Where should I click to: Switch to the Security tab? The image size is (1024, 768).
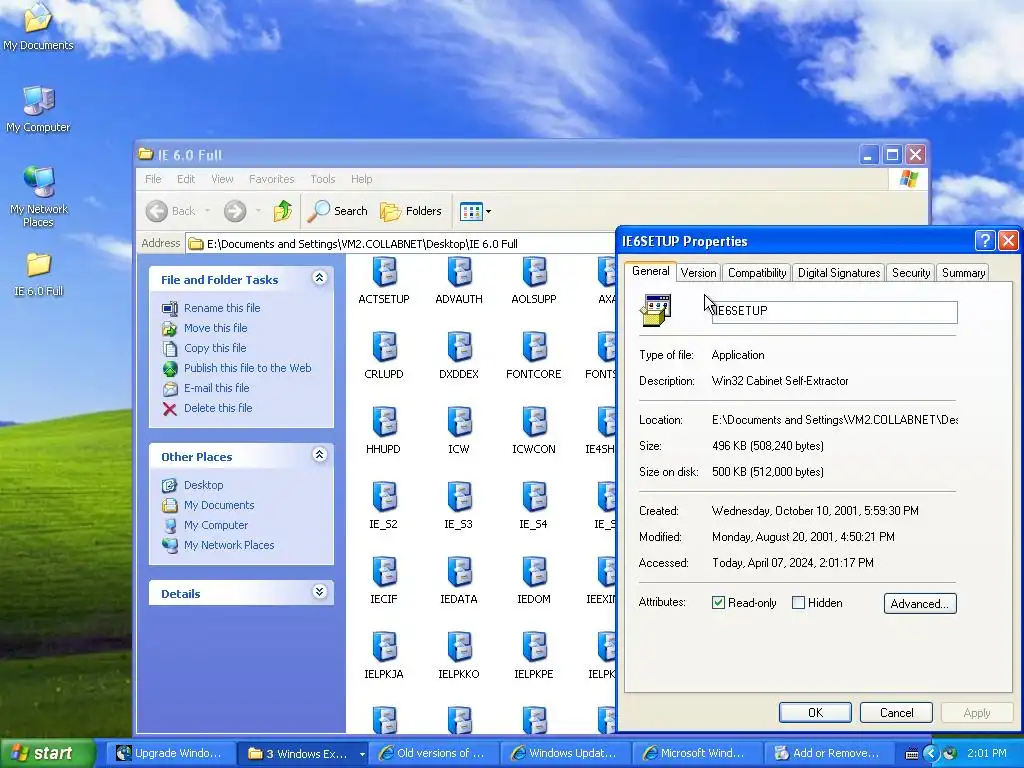tap(910, 273)
